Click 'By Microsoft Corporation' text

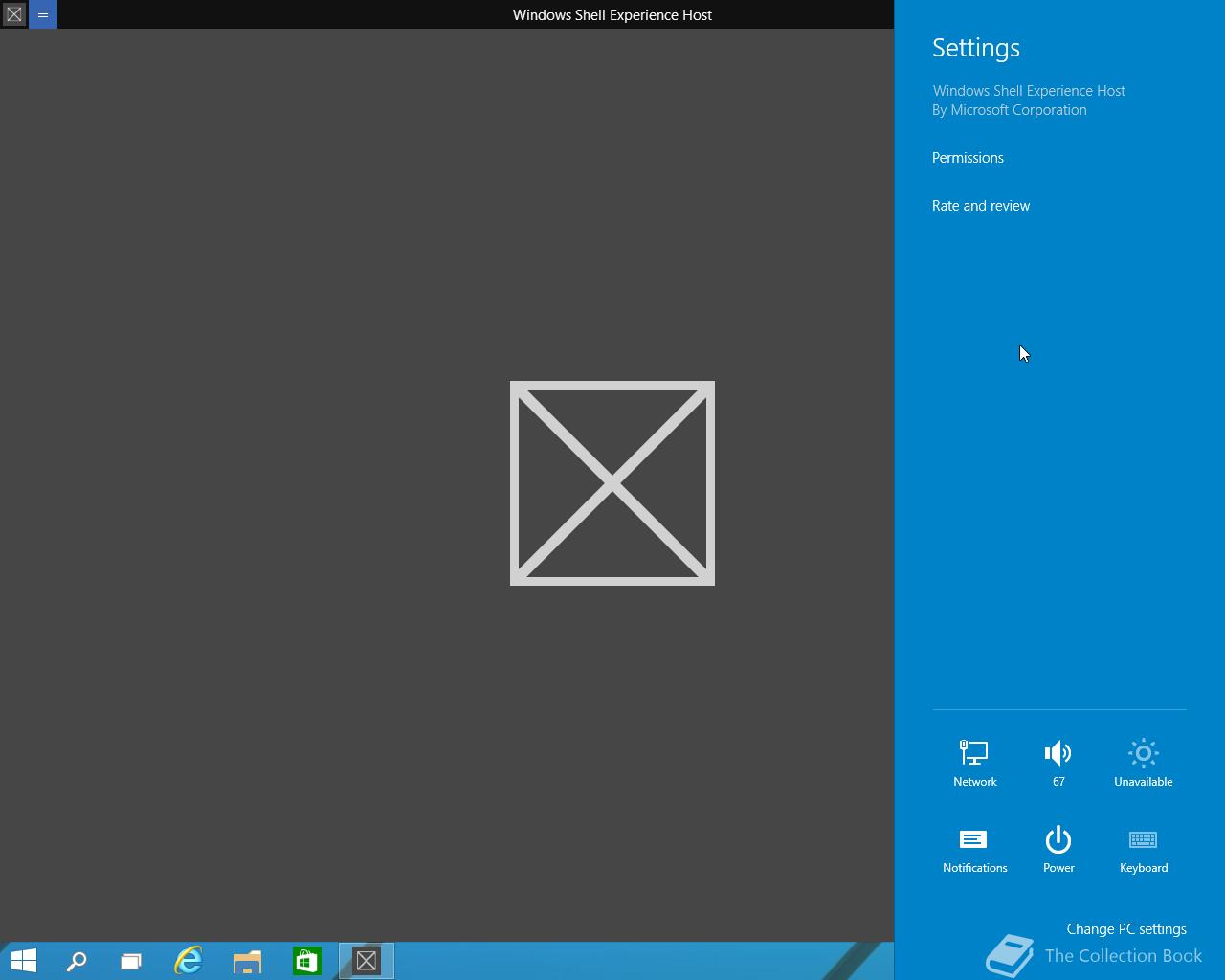[1010, 110]
